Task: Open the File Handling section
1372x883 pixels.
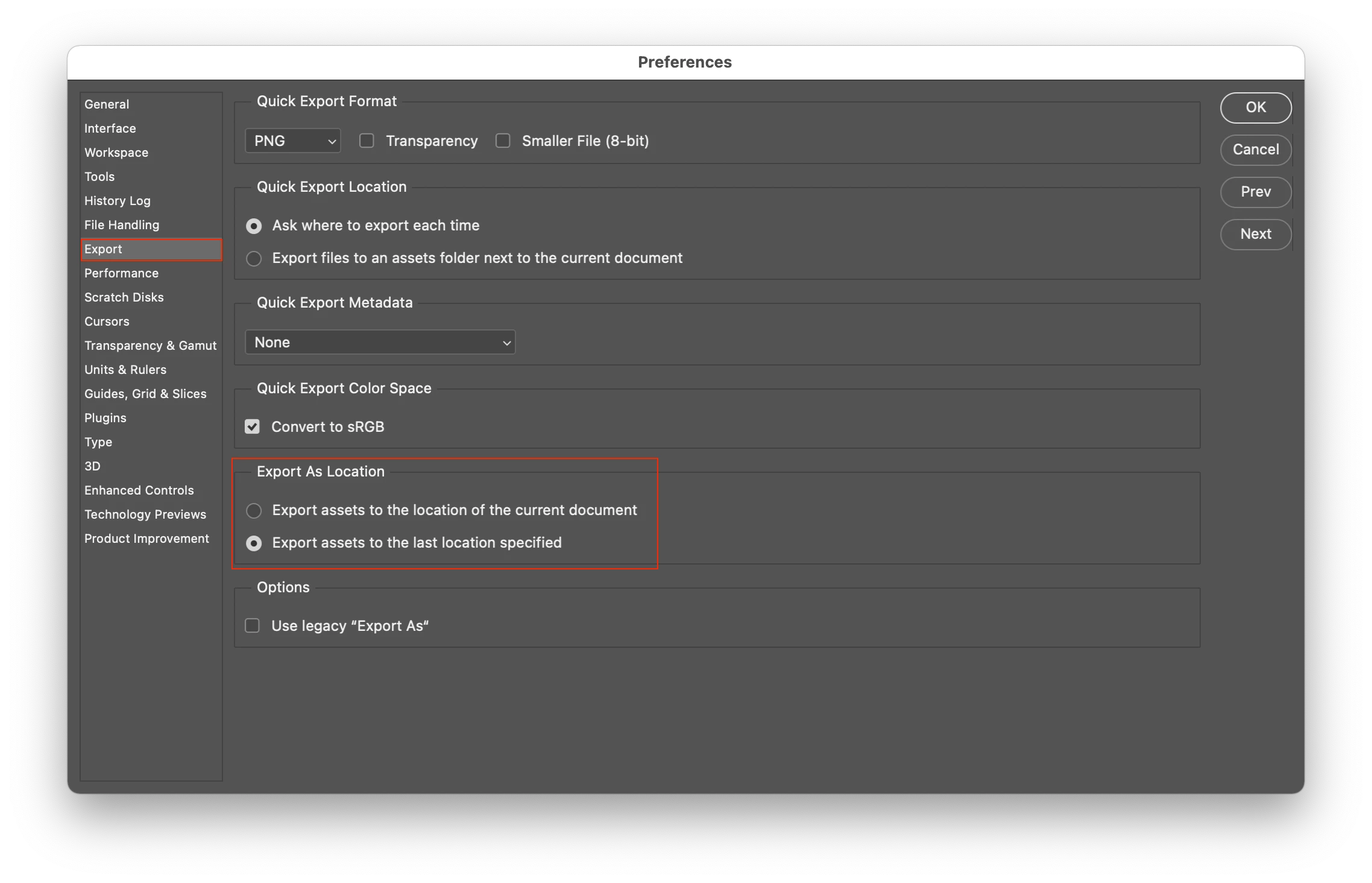Action: coord(122,225)
